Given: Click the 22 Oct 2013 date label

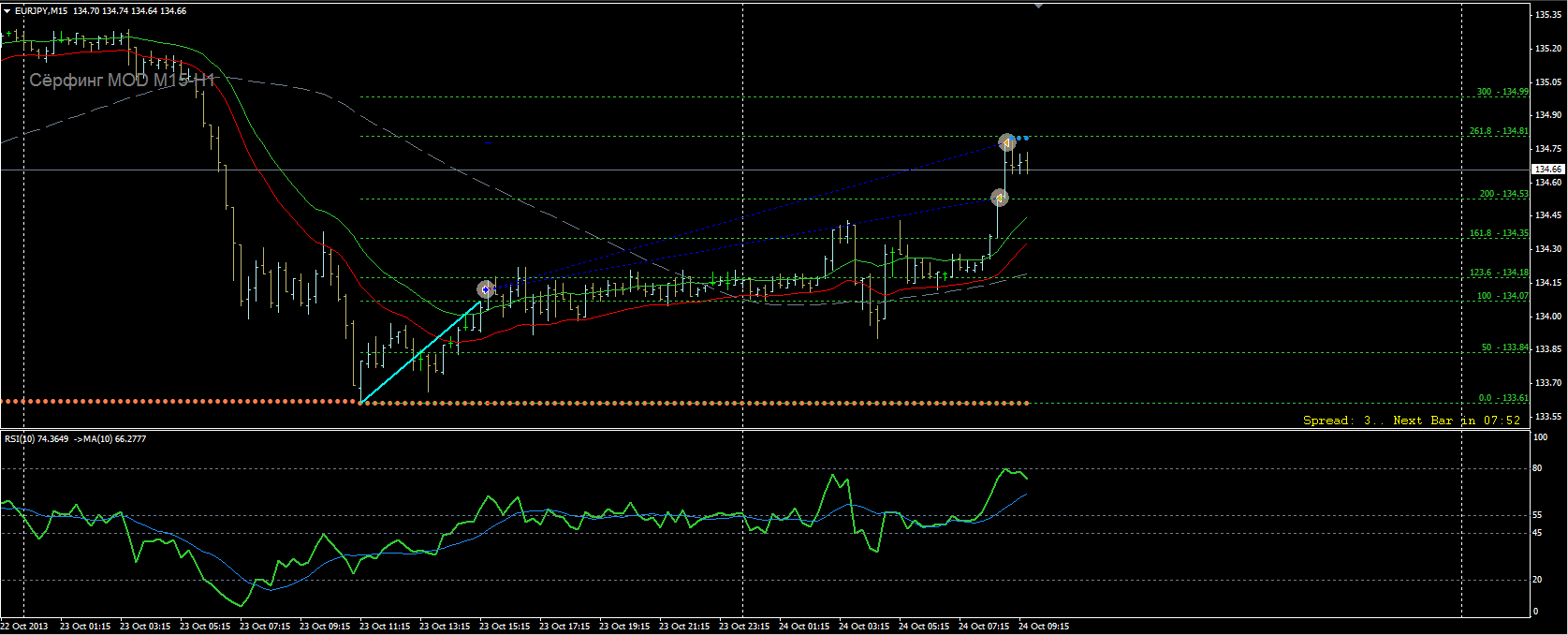Looking at the screenshot, I should (x=24, y=626).
